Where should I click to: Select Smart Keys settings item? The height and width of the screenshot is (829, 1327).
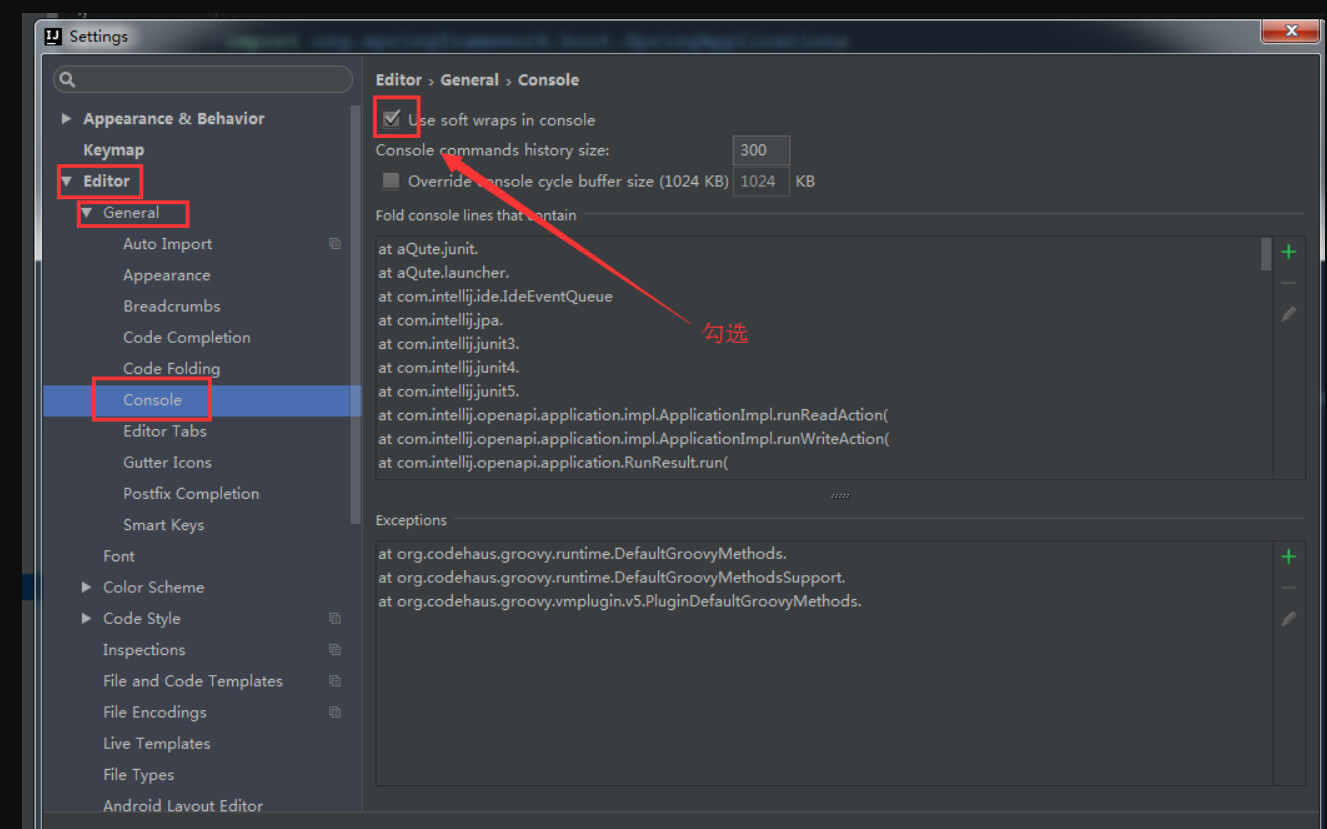pos(163,525)
